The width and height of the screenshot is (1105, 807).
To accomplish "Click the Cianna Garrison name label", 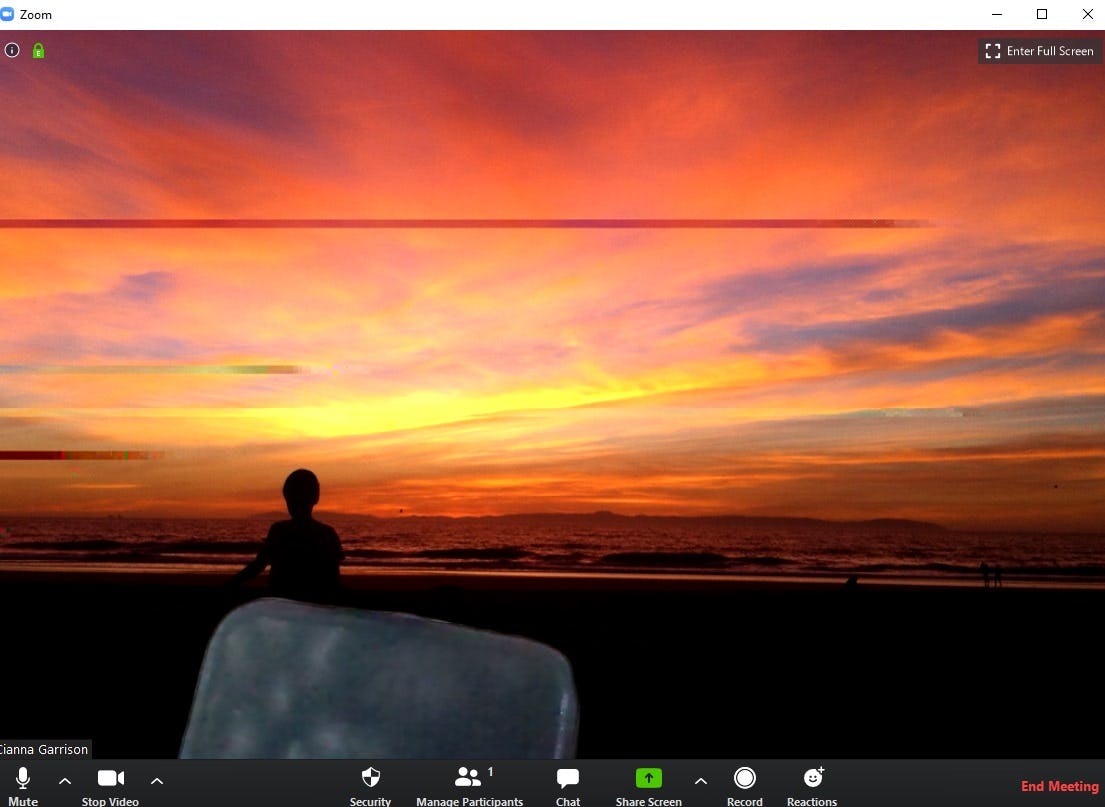I will pos(44,749).
